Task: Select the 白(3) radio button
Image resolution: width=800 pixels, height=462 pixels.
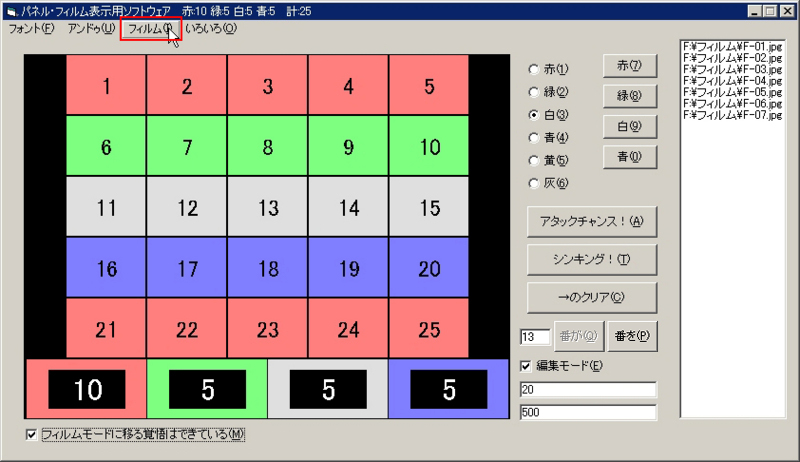Action: (x=549, y=115)
